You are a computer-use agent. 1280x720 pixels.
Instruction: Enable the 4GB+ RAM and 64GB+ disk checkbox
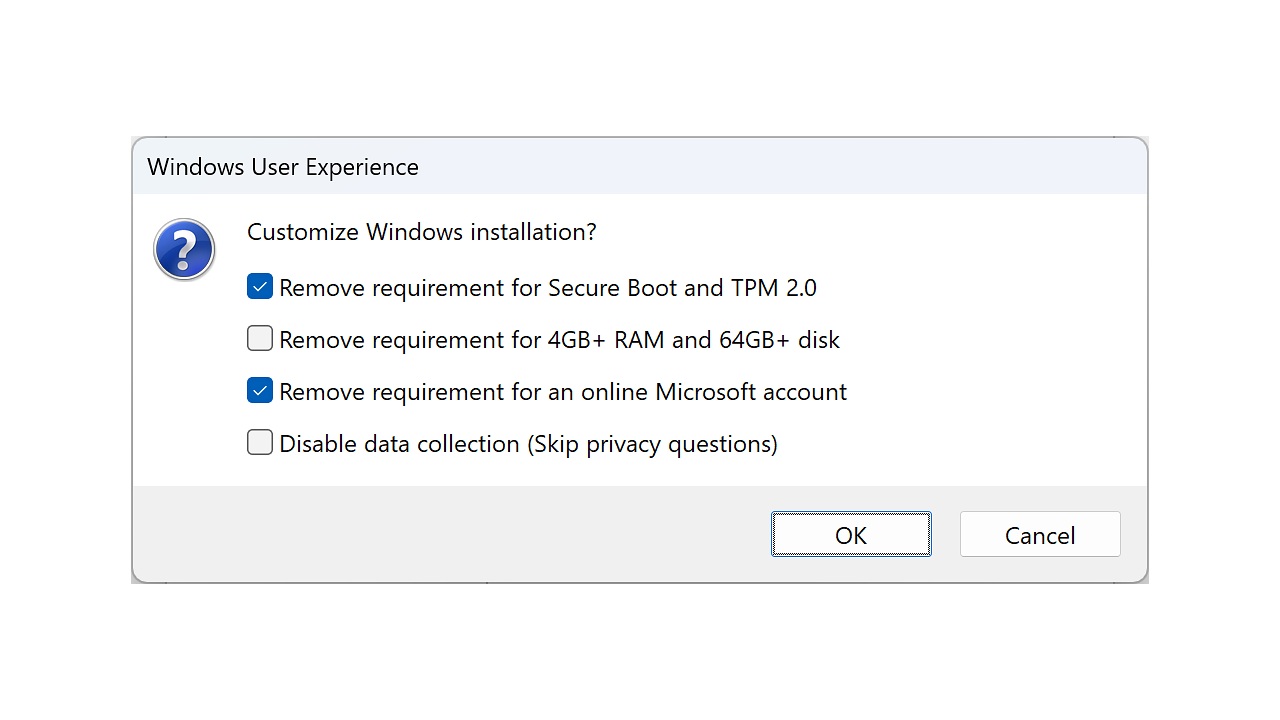click(x=260, y=339)
